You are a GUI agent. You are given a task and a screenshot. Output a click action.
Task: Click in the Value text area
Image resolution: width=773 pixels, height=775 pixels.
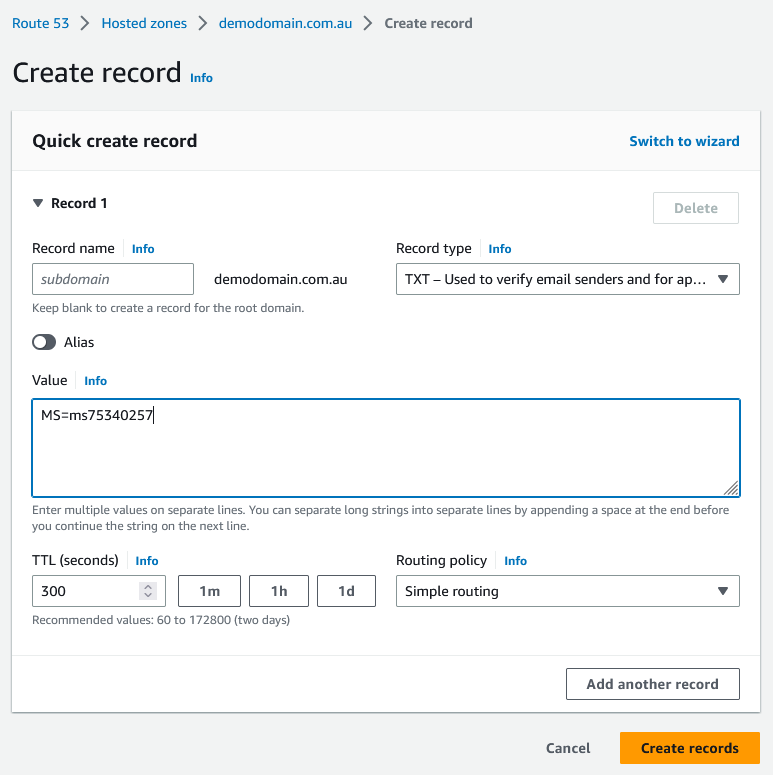click(385, 448)
